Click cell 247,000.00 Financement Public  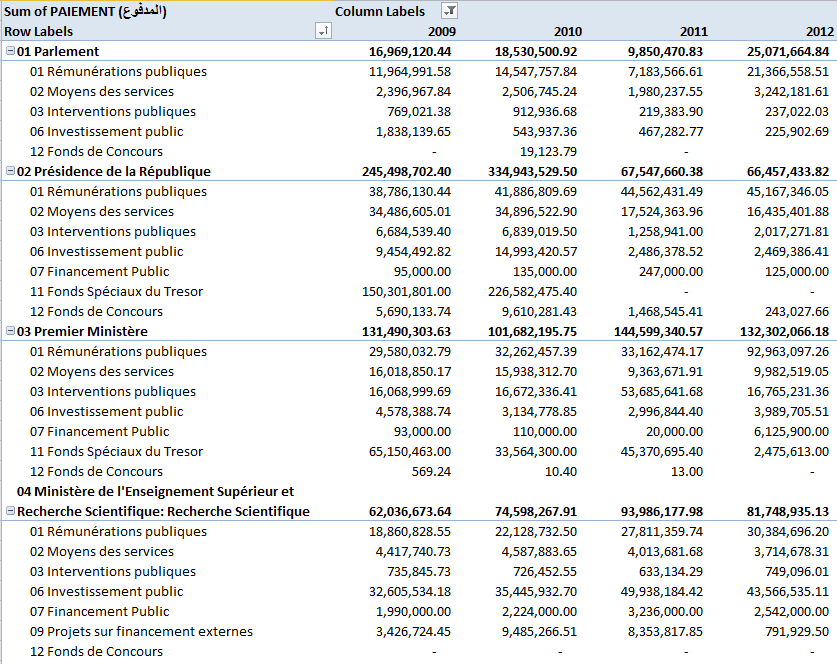coord(671,272)
